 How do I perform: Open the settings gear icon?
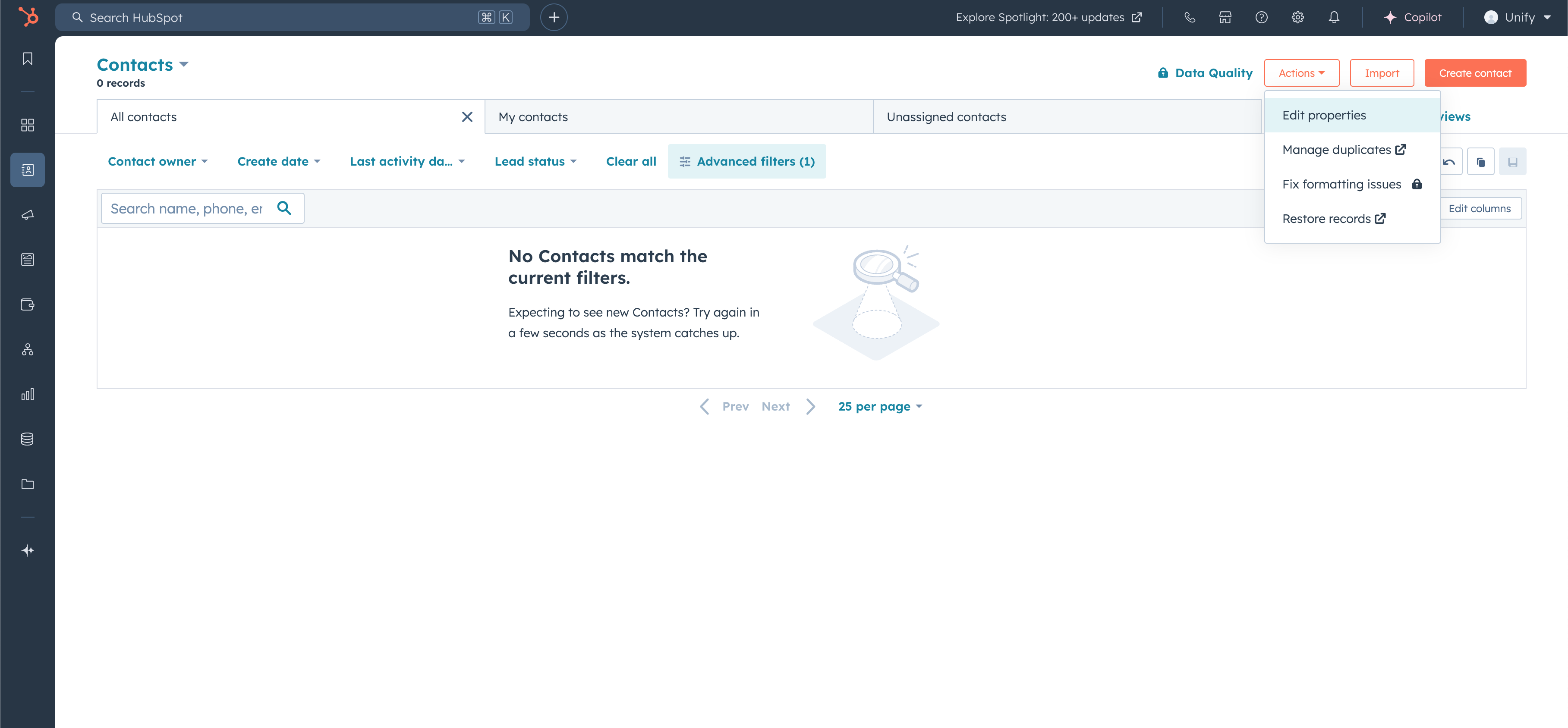tap(1298, 18)
